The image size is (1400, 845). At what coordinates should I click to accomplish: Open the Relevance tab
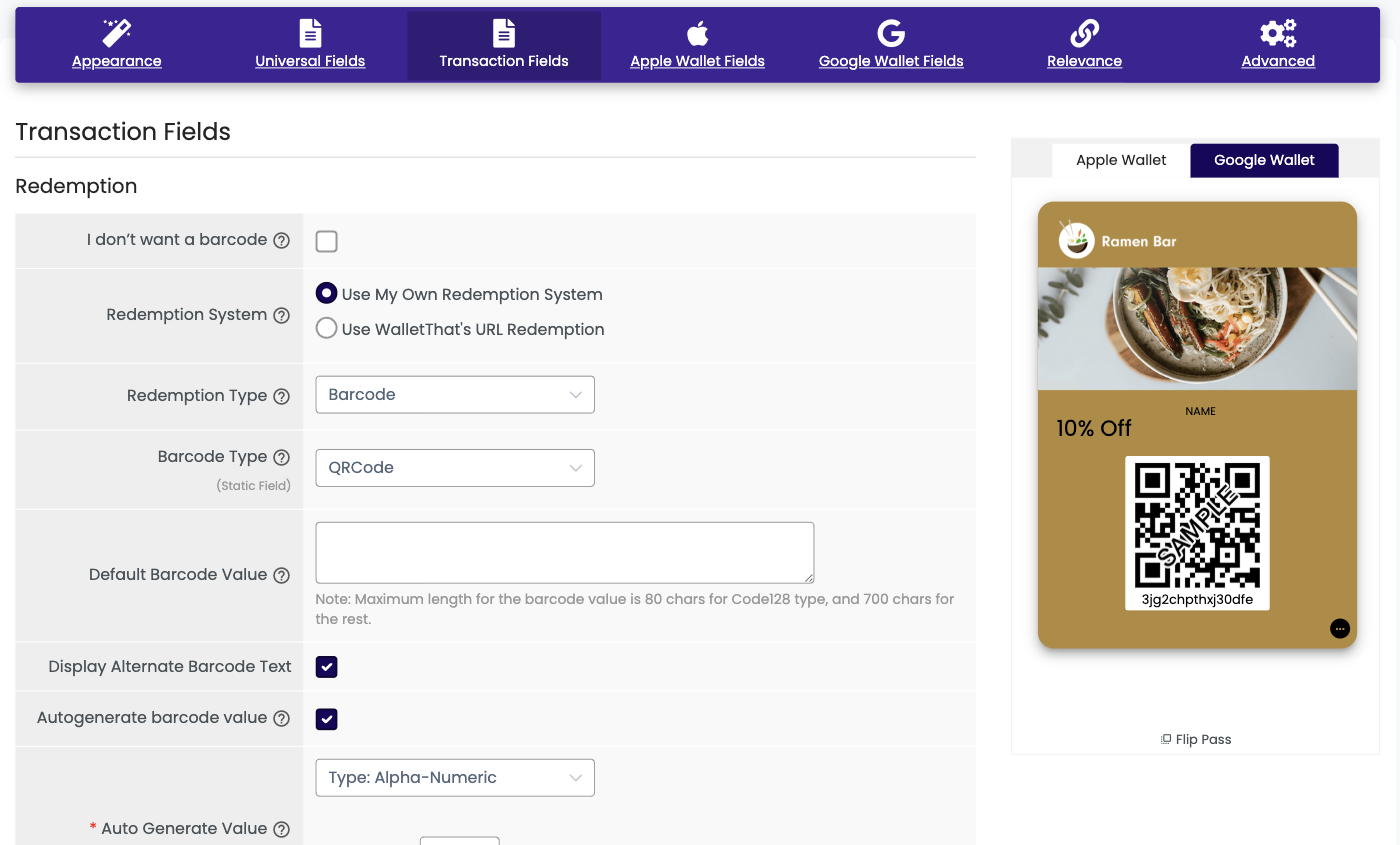[1084, 46]
